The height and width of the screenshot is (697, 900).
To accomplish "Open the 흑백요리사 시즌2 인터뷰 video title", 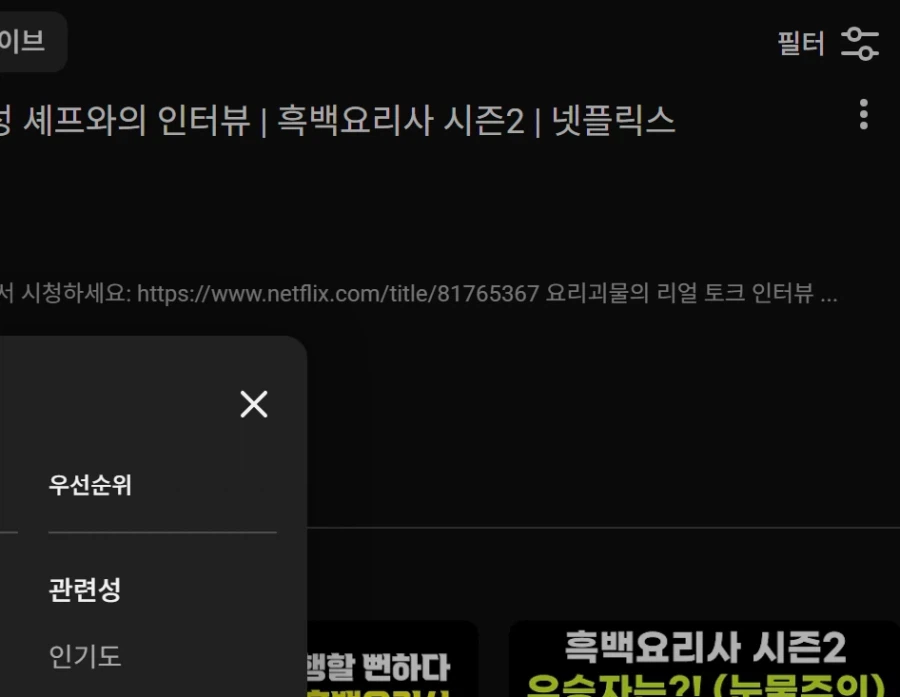I will pos(340,120).
